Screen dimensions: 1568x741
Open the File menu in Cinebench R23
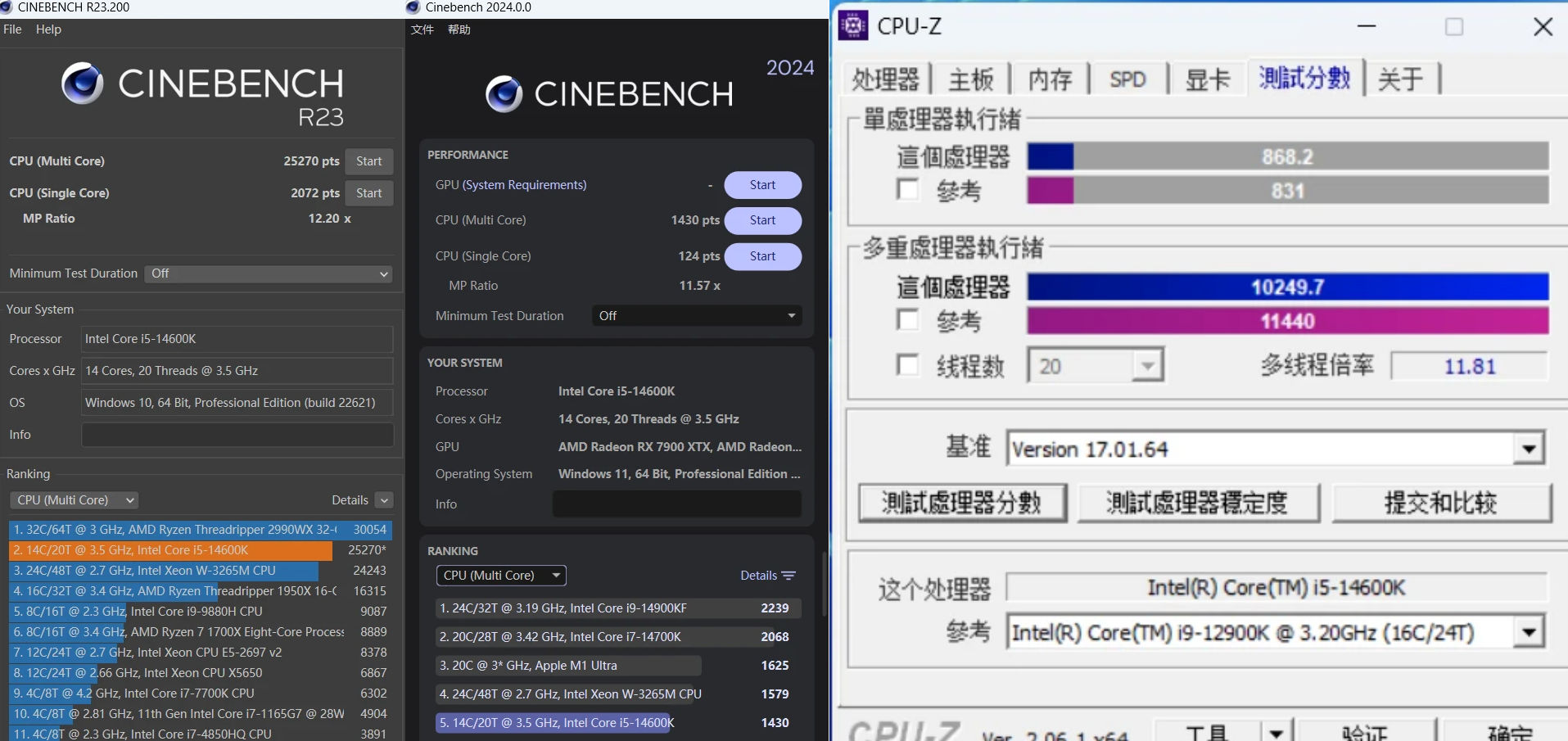13,29
